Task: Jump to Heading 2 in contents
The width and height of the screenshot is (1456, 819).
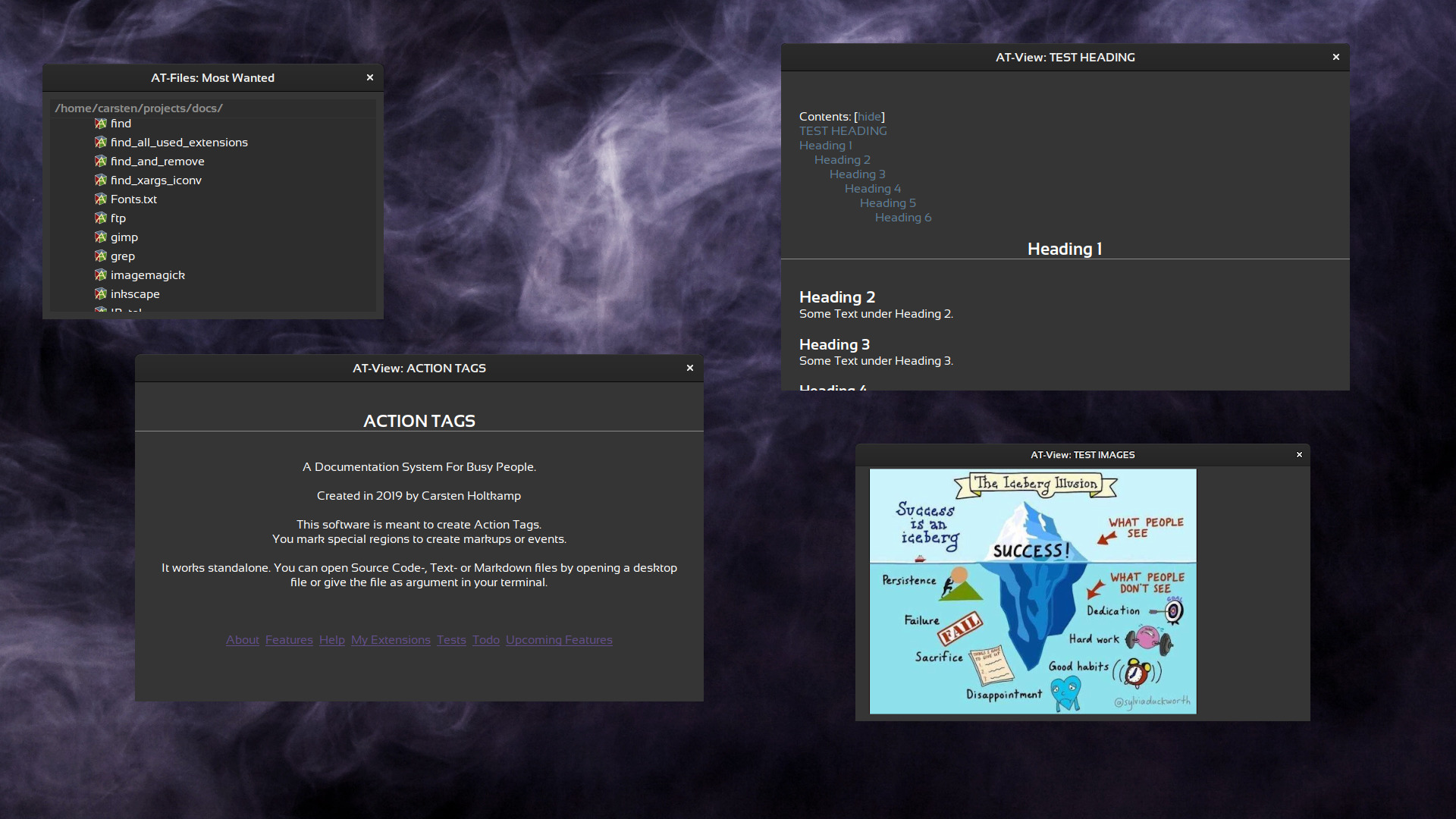Action: coord(843,160)
